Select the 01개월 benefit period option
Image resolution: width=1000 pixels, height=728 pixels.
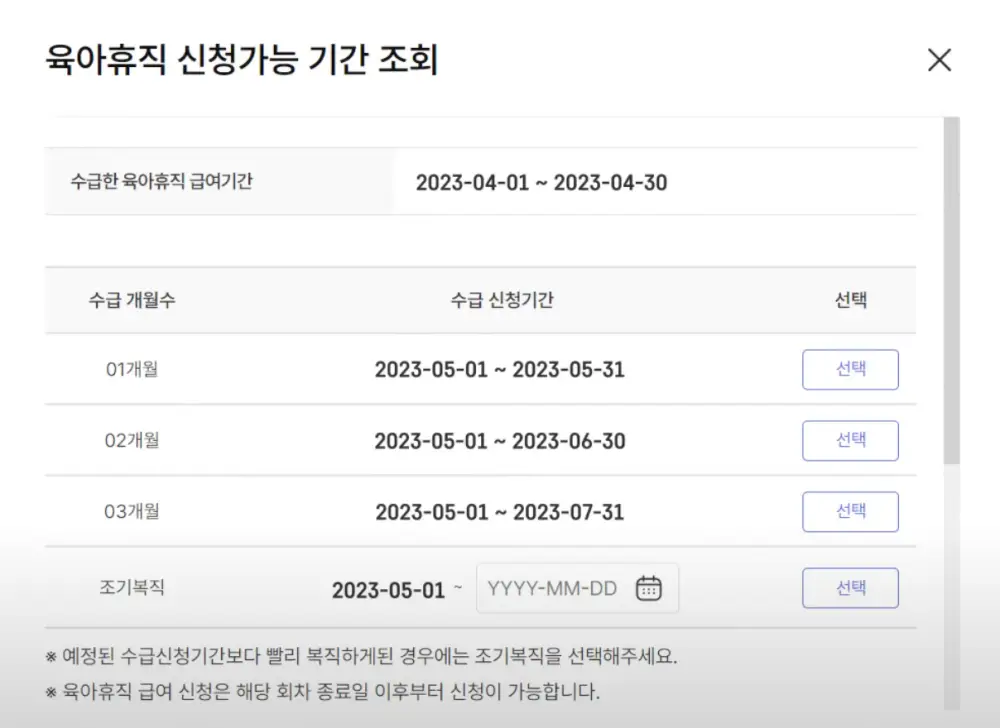850,369
